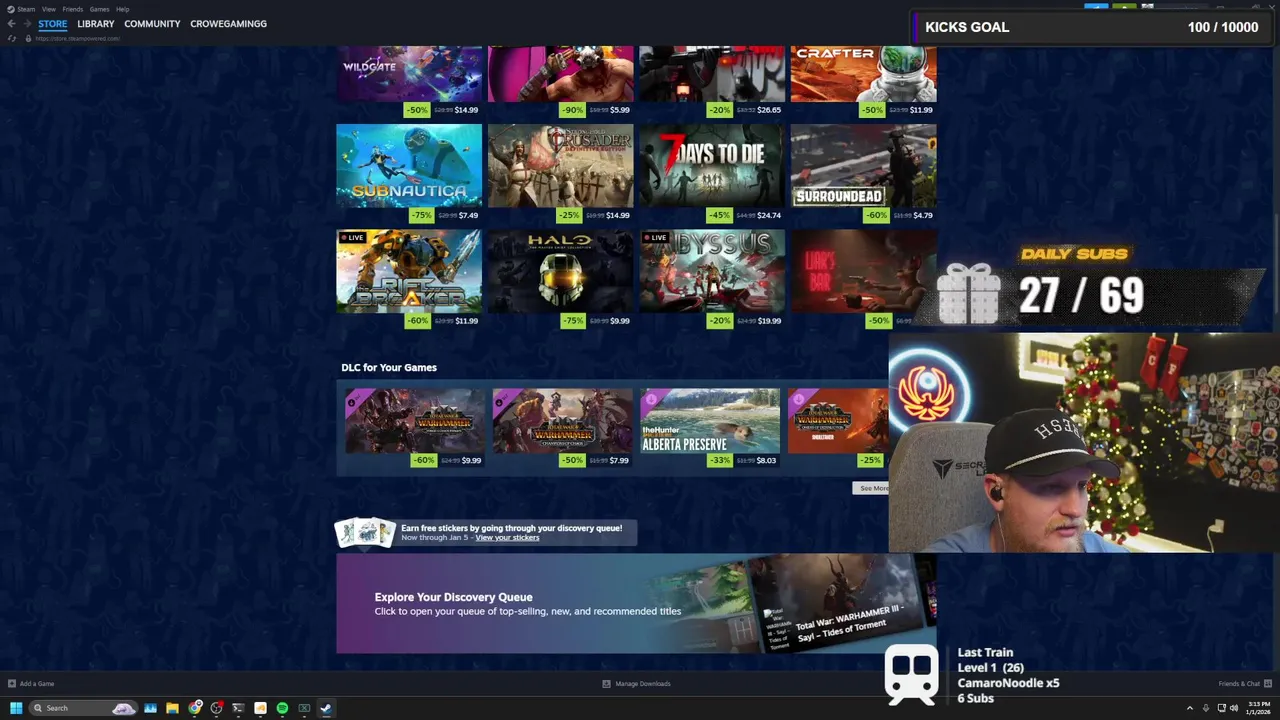Click the $9.99 Halo price tag
Screen dimensions: 1280x720
[x=620, y=321]
